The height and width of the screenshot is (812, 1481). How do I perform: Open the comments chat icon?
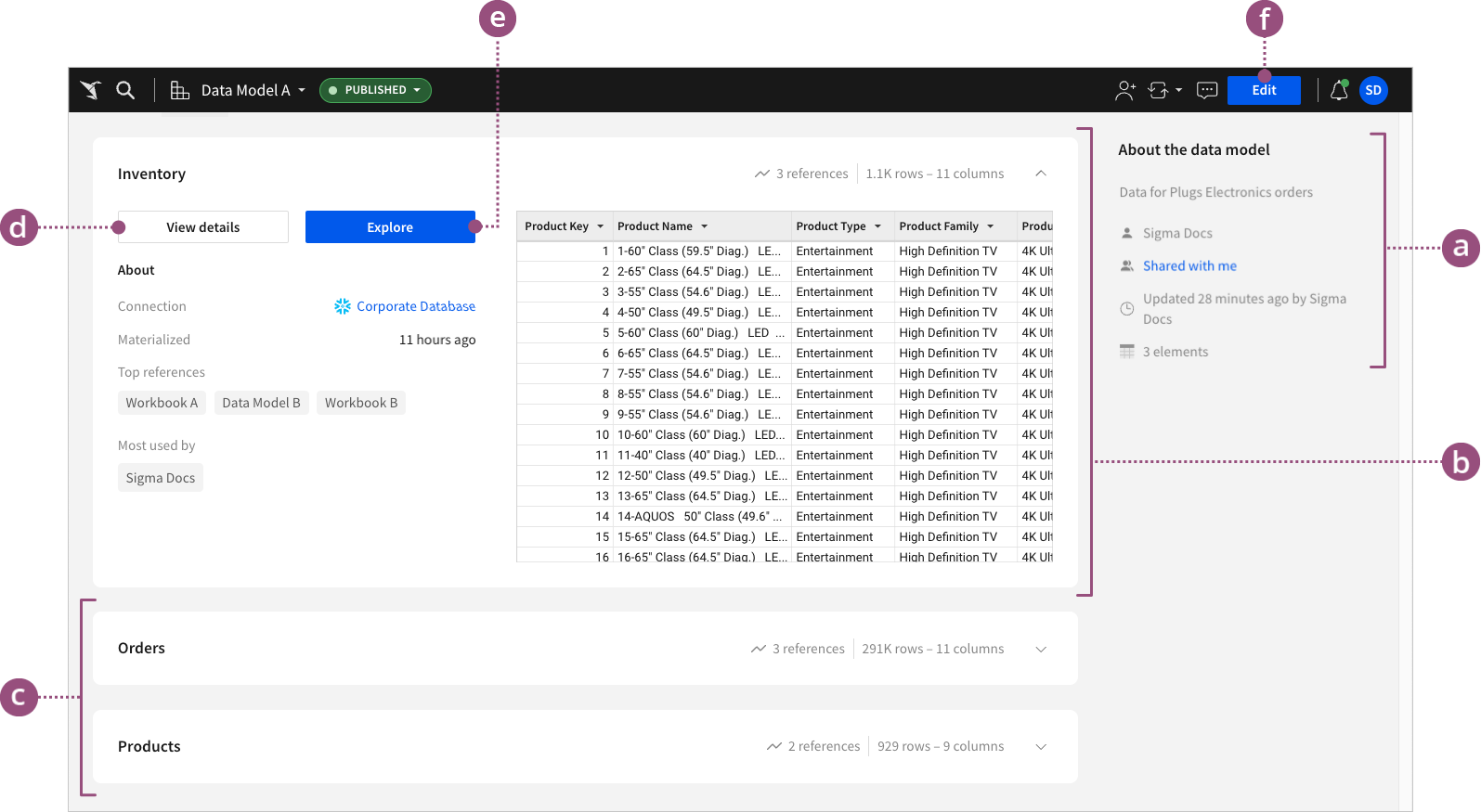(x=1207, y=90)
